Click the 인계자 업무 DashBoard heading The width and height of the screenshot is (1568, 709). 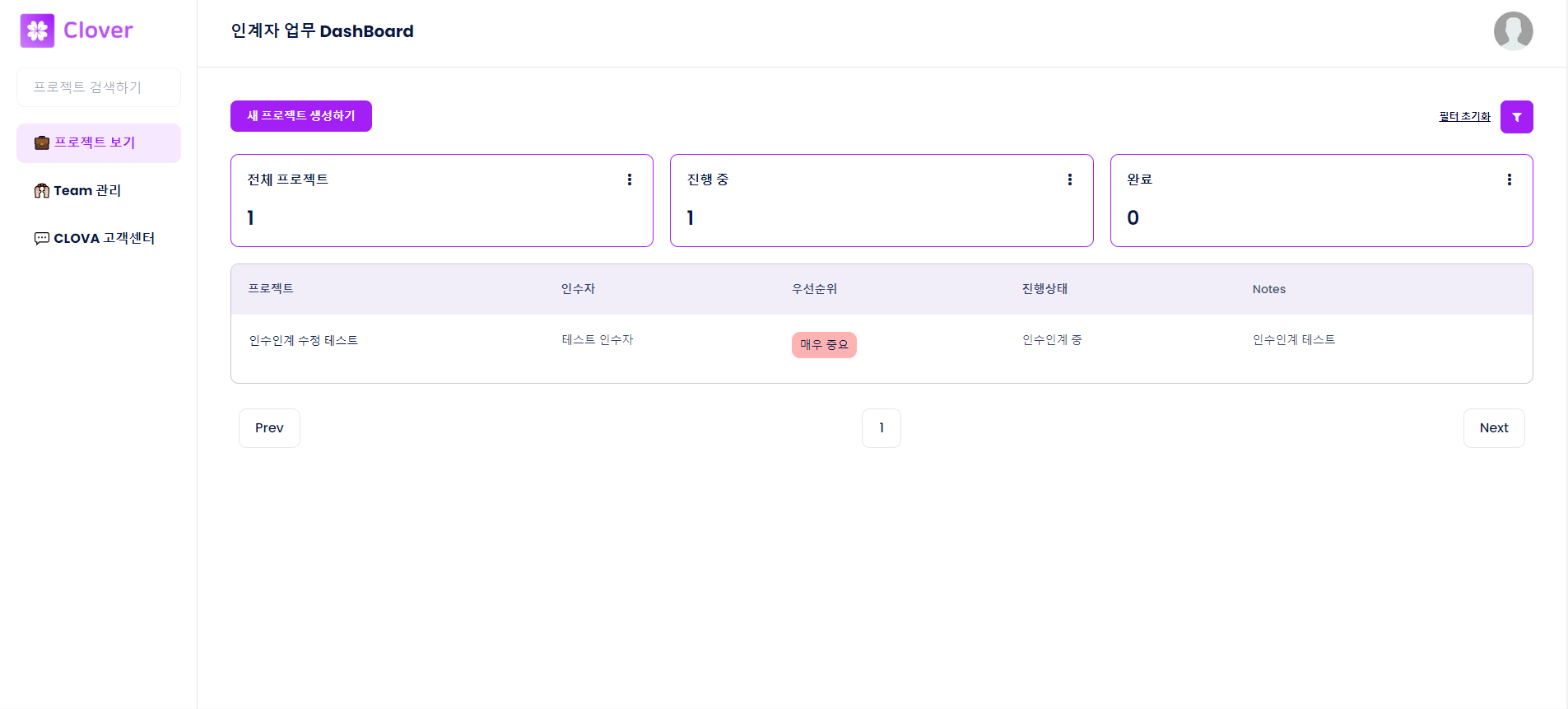coord(322,31)
